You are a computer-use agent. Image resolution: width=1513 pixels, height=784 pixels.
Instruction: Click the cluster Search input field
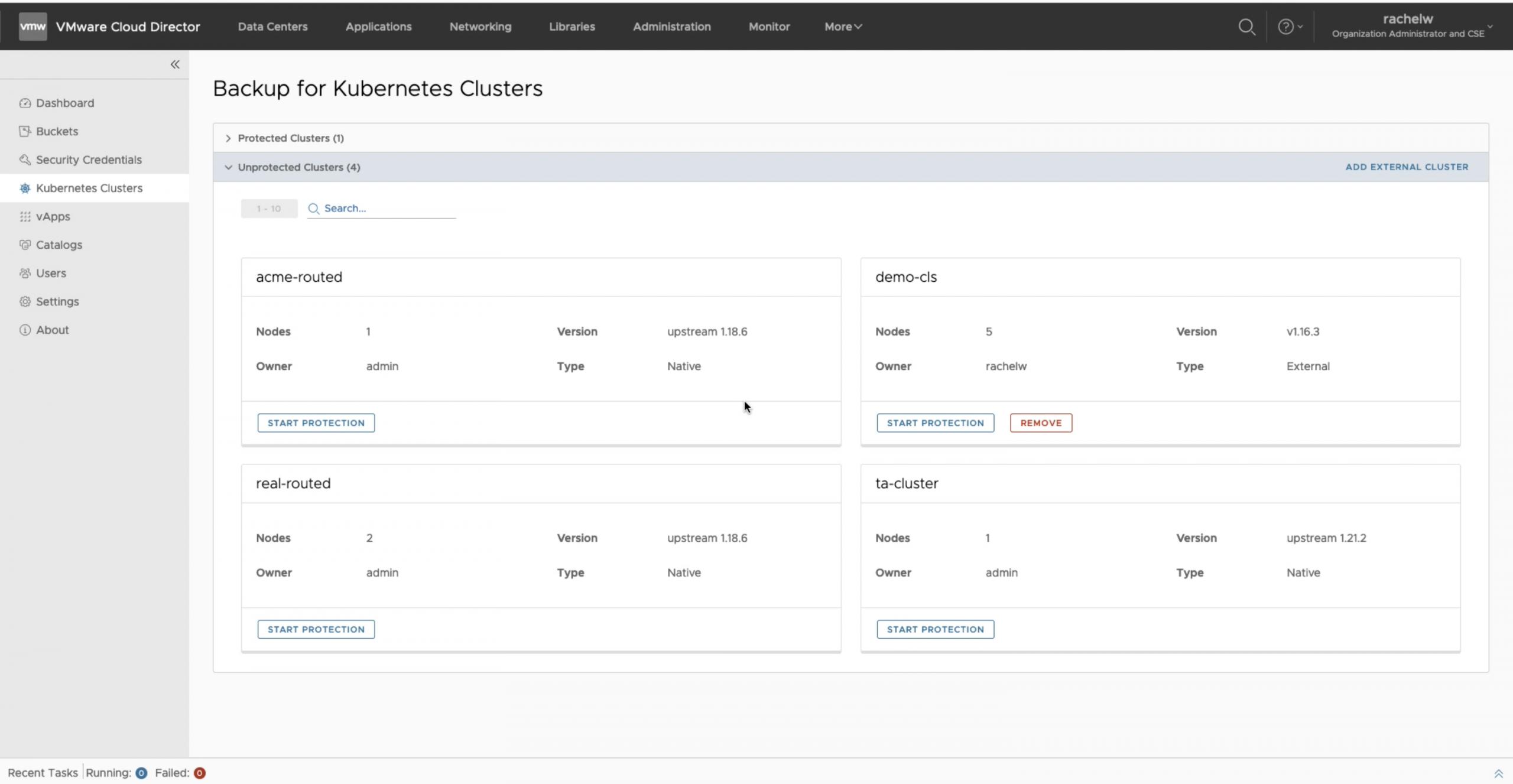[x=388, y=209]
